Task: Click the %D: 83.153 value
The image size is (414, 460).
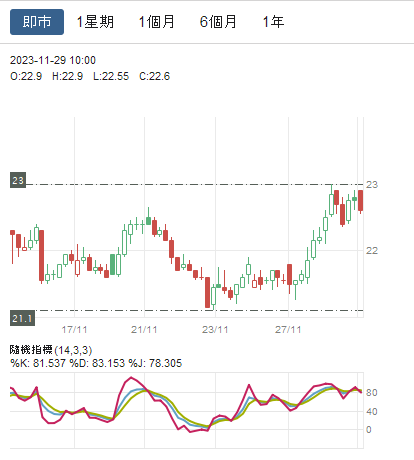Action: coord(97,363)
